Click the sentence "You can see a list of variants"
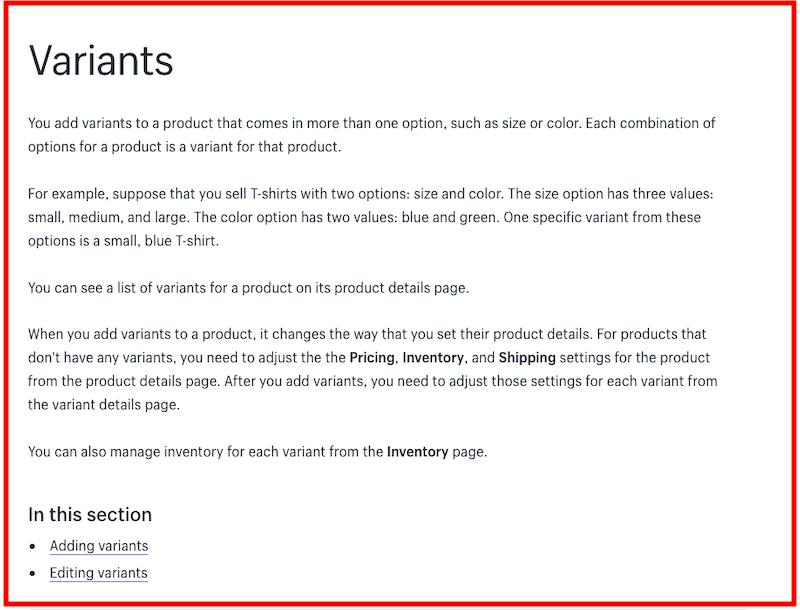800x610 pixels. [x=248, y=288]
